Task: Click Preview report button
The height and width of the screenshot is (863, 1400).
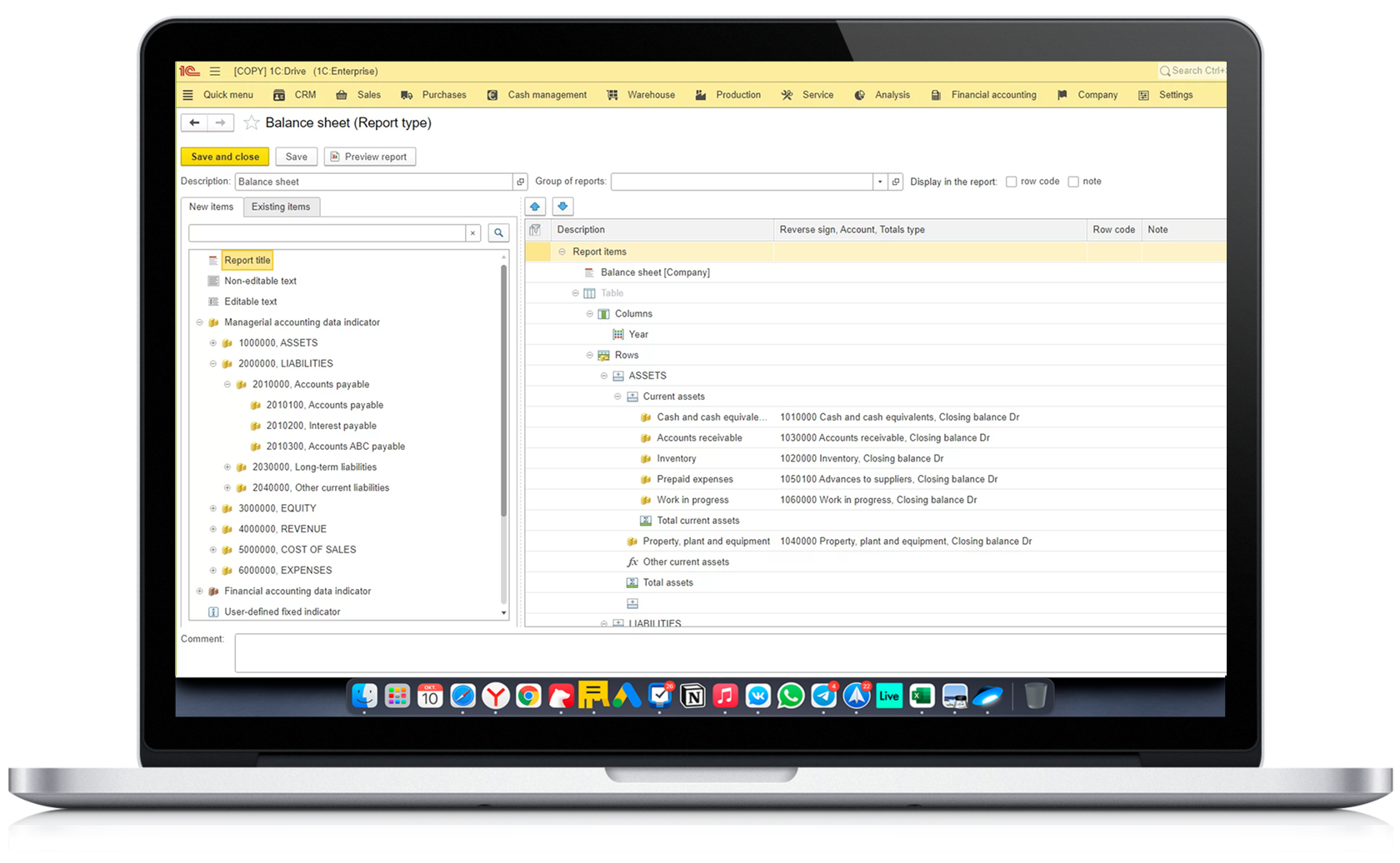Action: [370, 157]
